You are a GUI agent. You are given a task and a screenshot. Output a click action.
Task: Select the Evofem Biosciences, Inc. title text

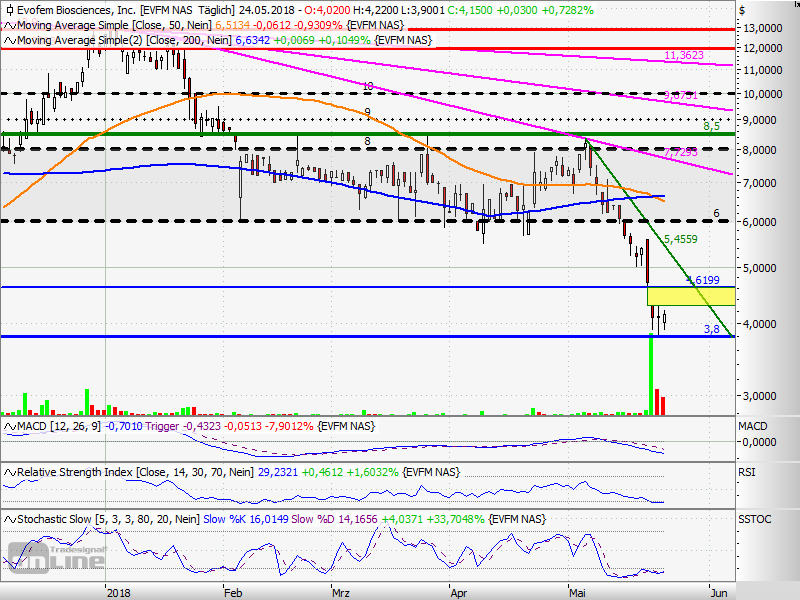(x=77, y=10)
